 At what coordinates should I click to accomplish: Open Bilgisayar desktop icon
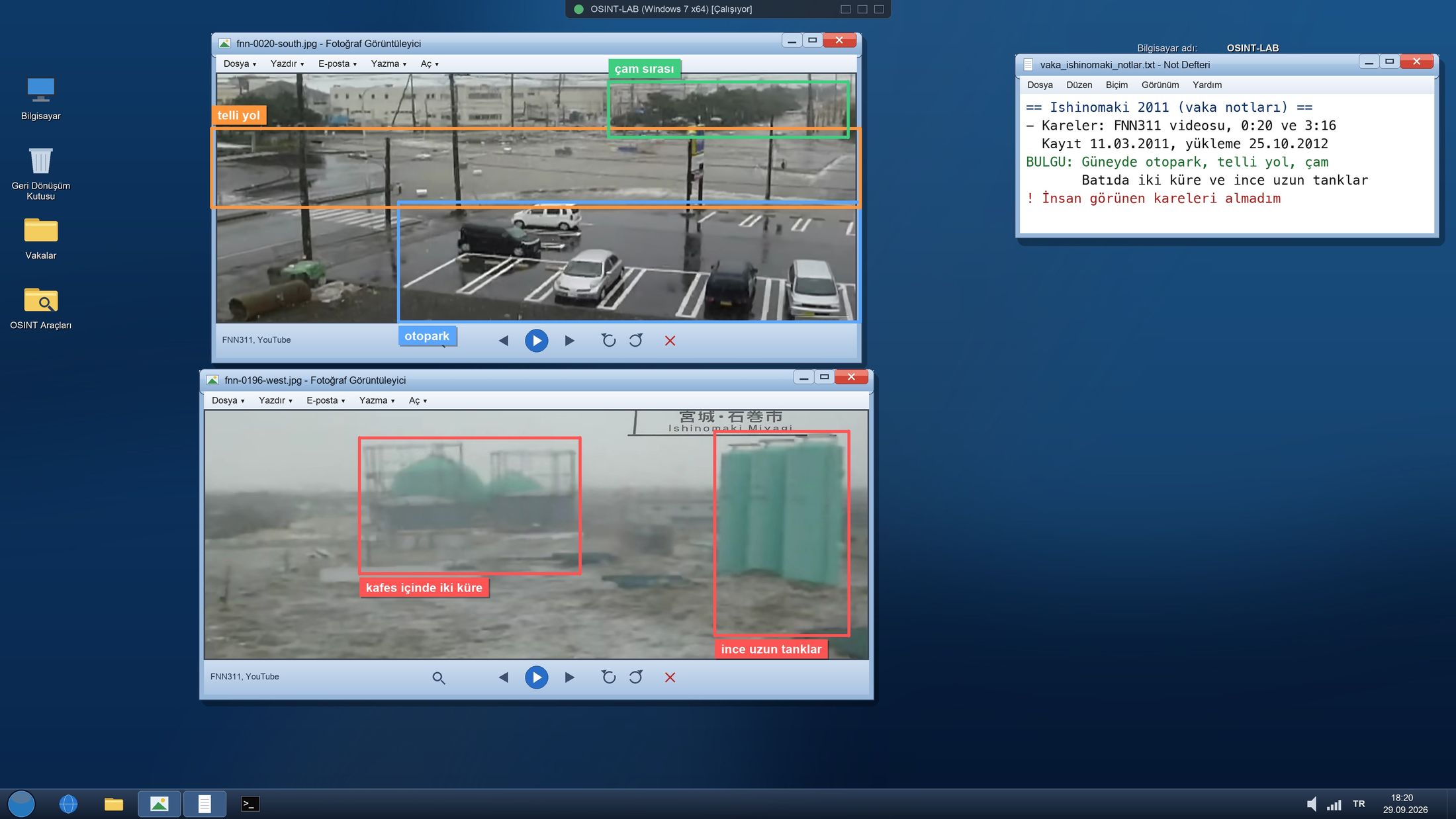coord(40,98)
